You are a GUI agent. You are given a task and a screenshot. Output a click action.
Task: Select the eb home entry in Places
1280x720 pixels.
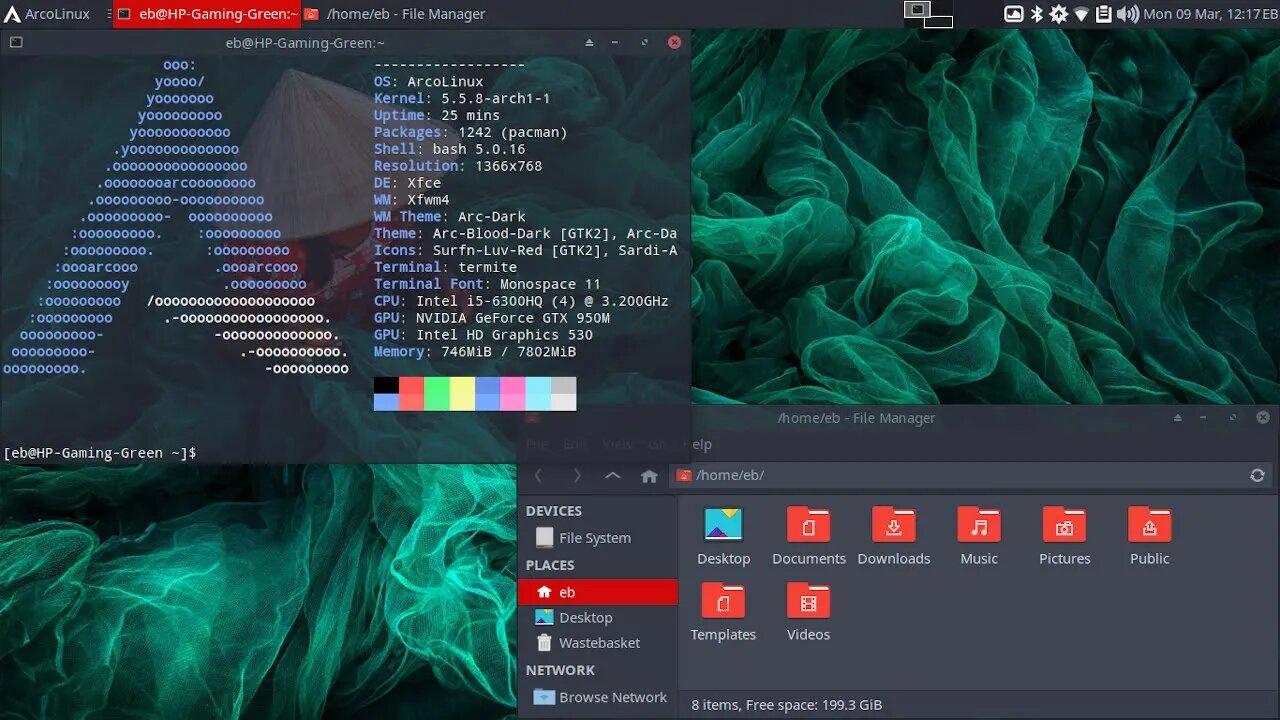[597, 592]
